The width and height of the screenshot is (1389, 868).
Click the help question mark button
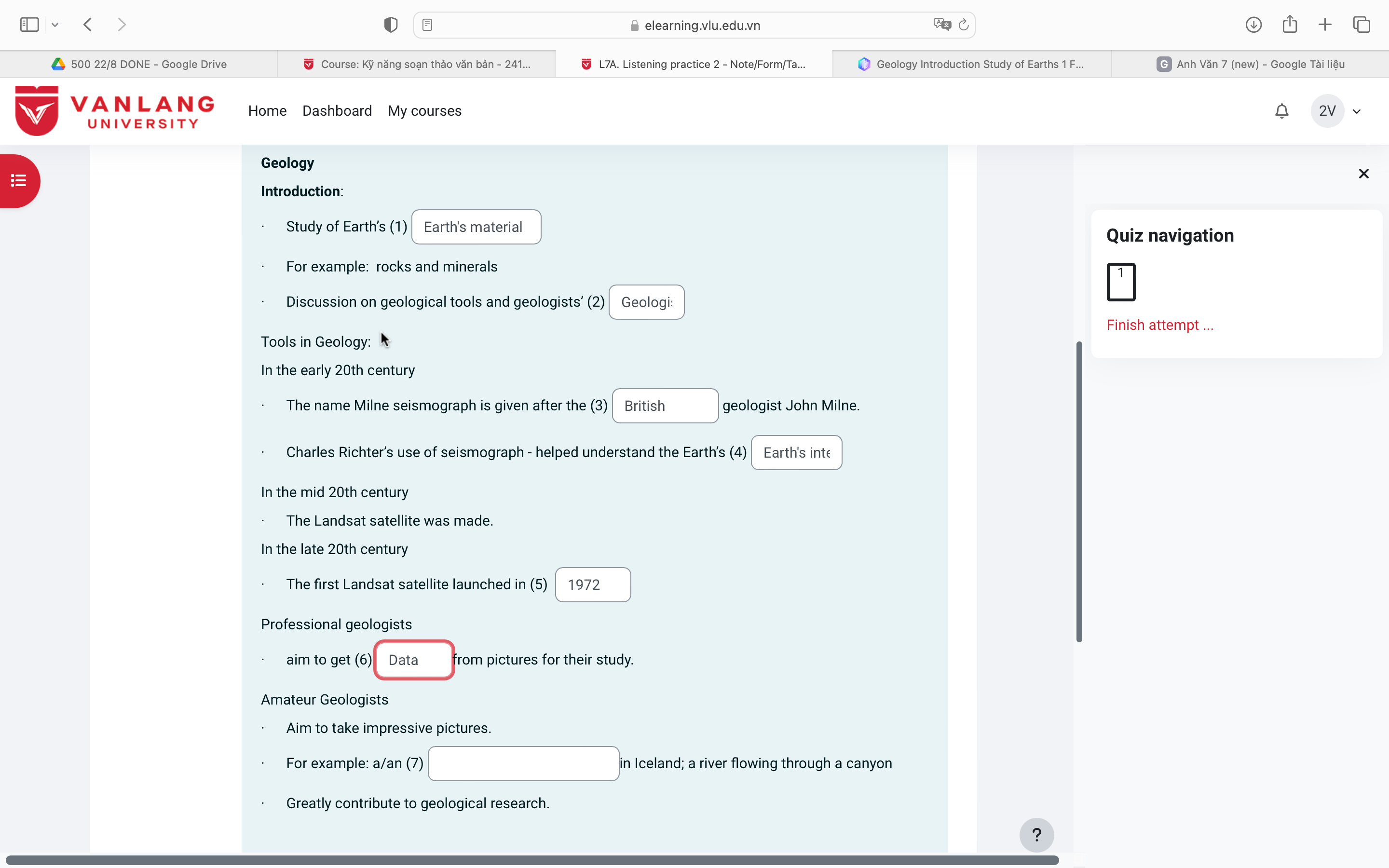pyautogui.click(x=1038, y=834)
